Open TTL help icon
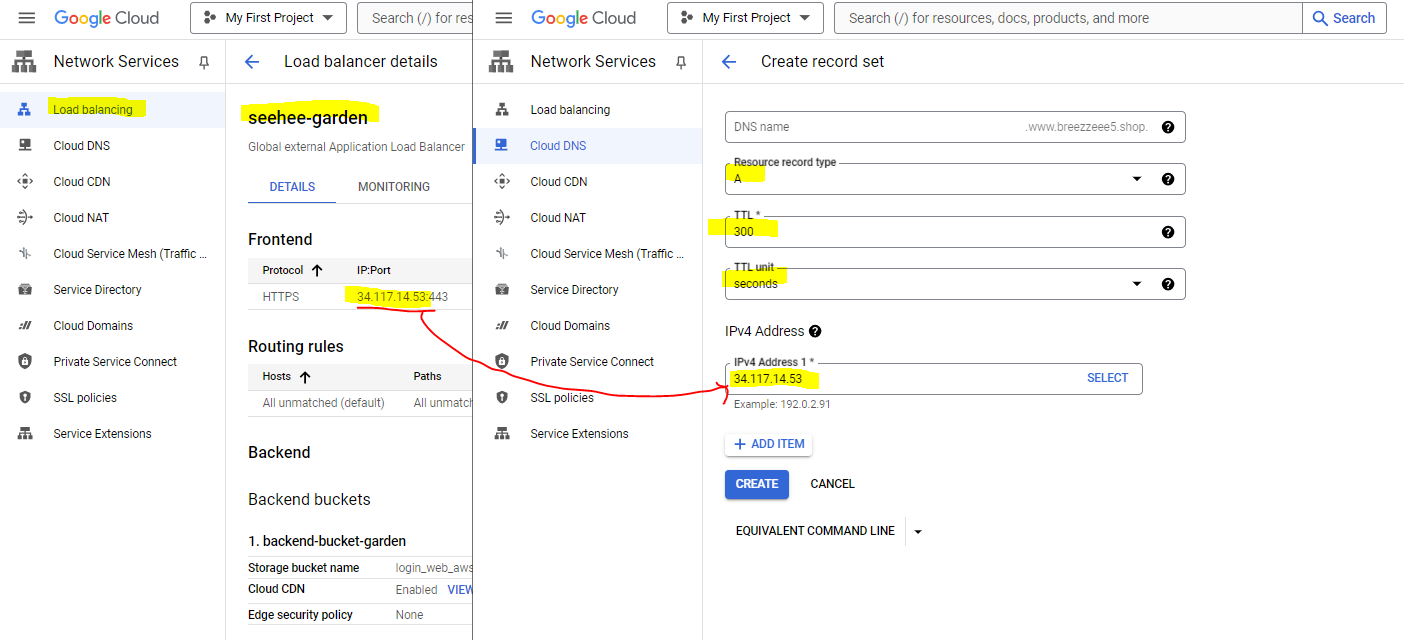This screenshot has width=1404, height=640. tap(1167, 232)
